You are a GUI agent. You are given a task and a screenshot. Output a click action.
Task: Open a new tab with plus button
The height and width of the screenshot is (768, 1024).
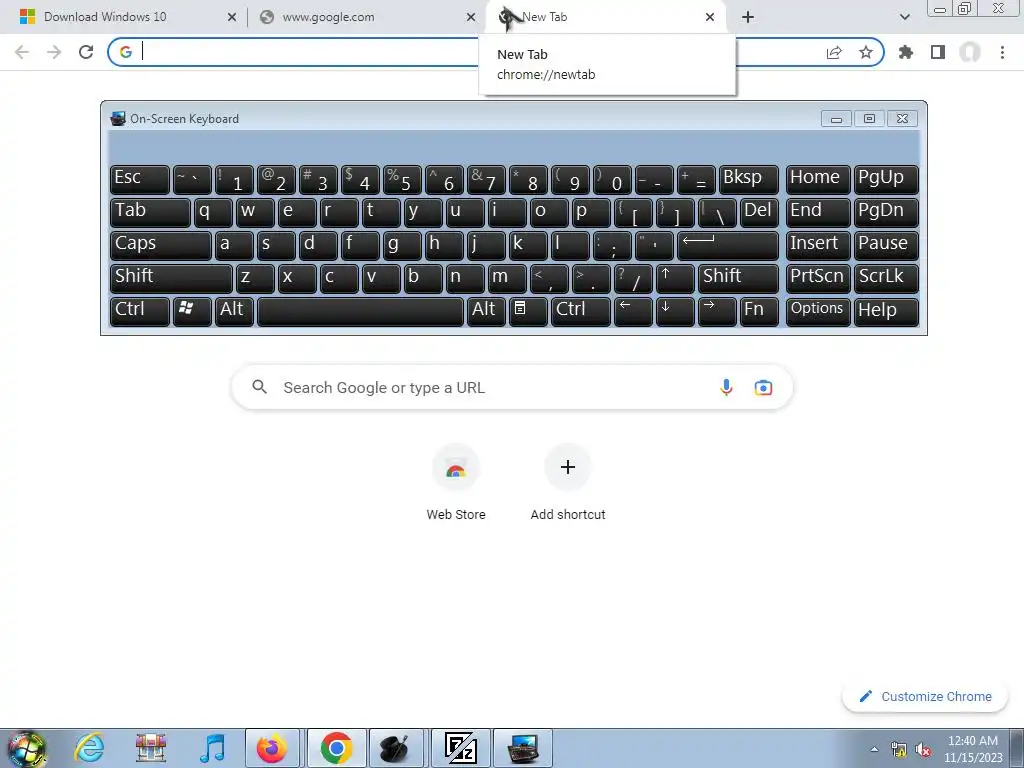click(x=748, y=17)
